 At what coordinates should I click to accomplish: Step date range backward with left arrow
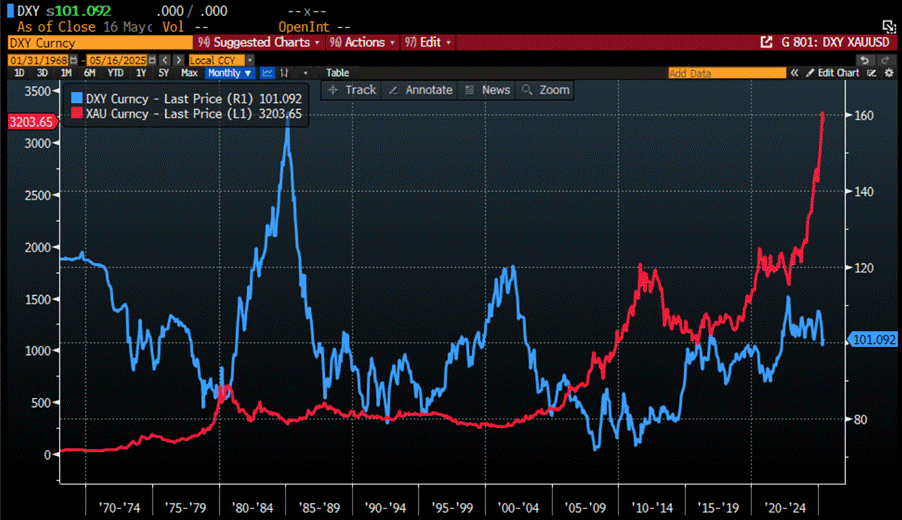click(165, 60)
